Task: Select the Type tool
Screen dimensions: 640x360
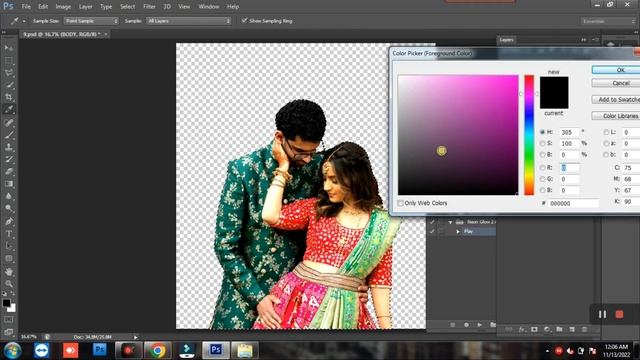Action: 9,234
